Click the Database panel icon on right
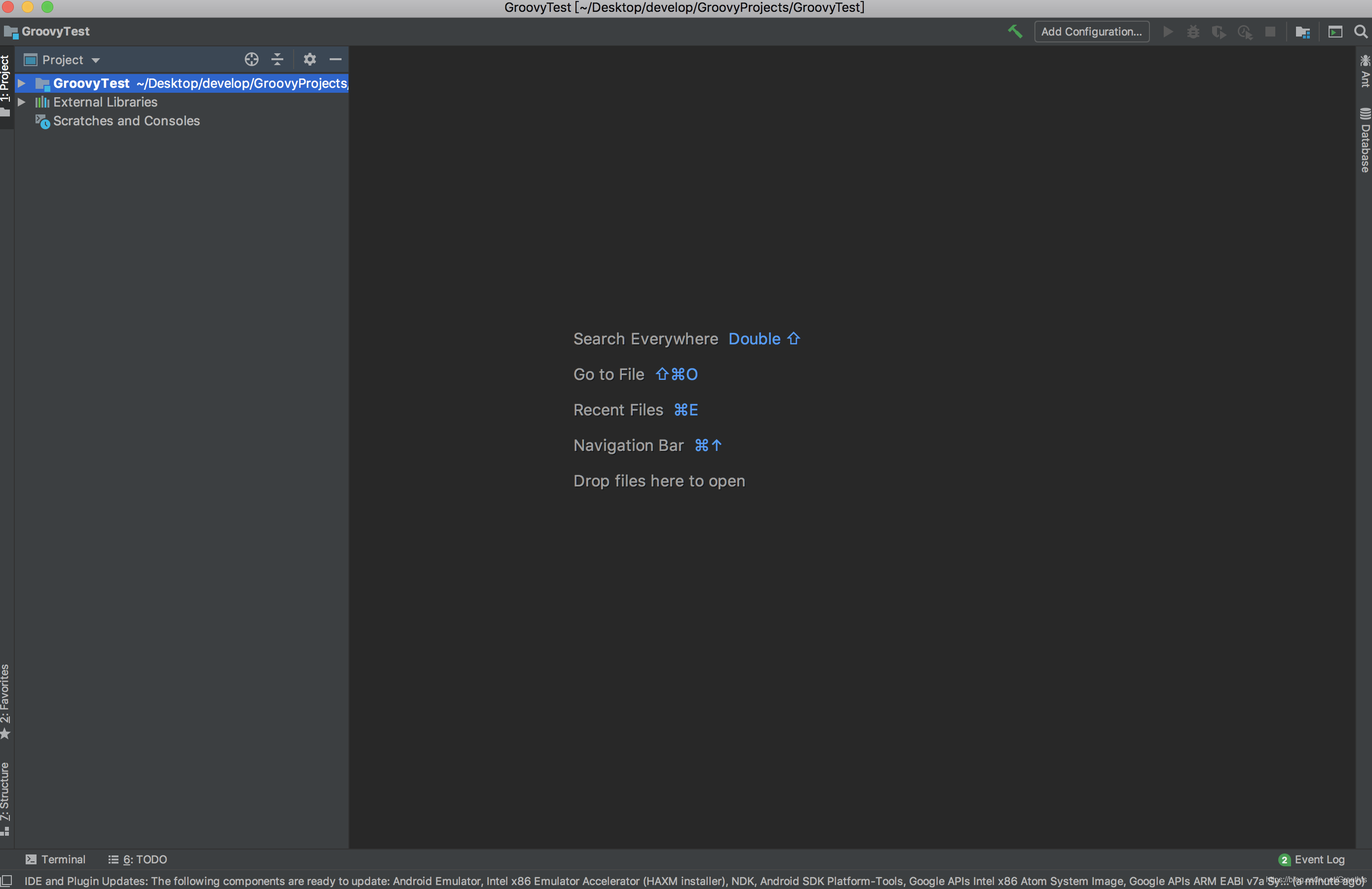Screen dimensions: 1372x889 coord(1362,130)
